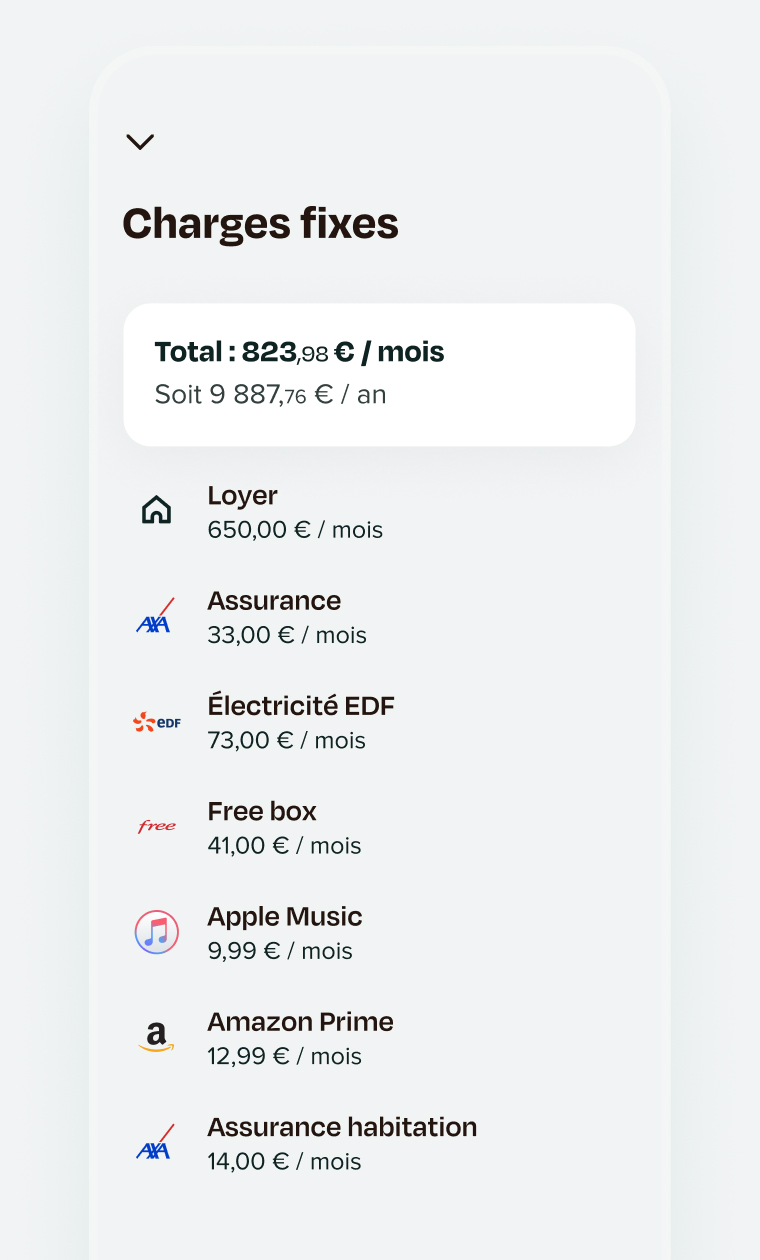
Task: Select the Électricité EDF label
Action: click(301, 706)
